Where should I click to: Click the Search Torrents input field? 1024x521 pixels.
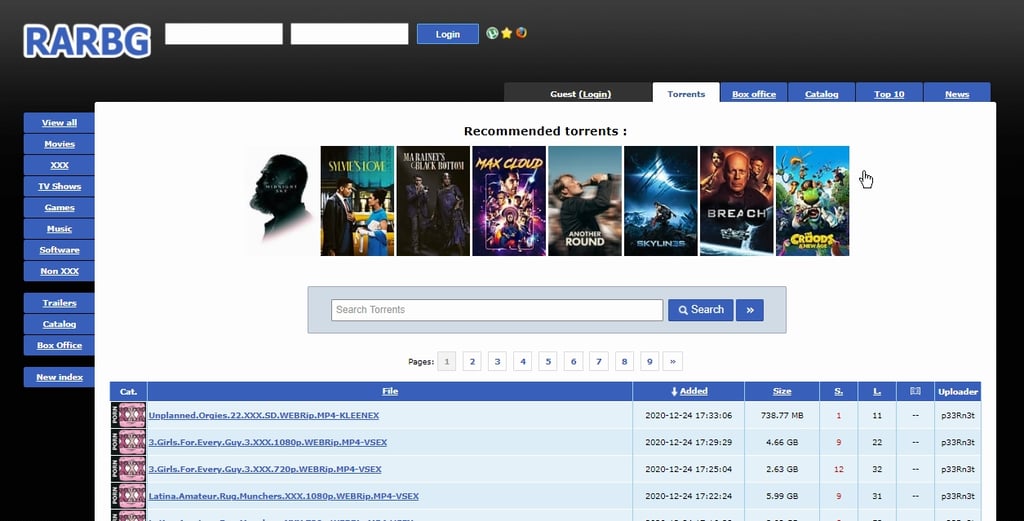[x=497, y=310]
